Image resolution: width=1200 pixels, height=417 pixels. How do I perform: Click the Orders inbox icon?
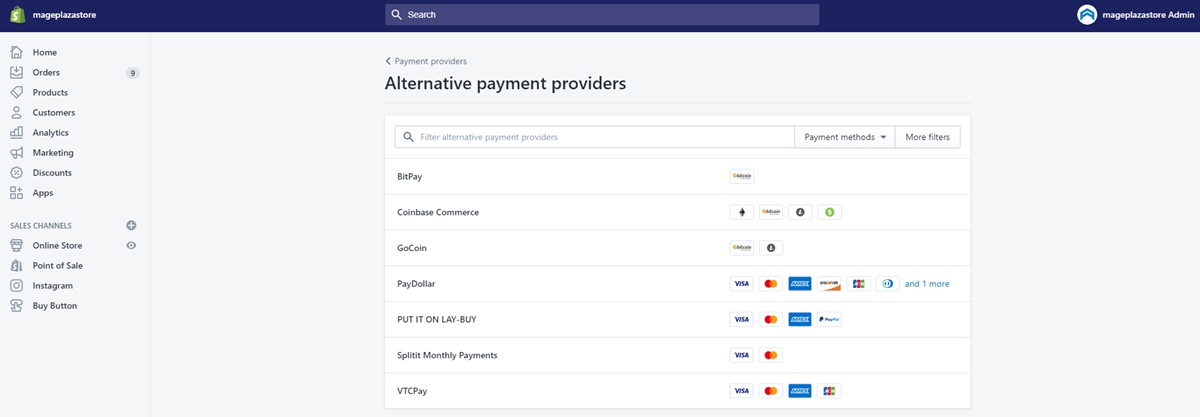(16, 72)
